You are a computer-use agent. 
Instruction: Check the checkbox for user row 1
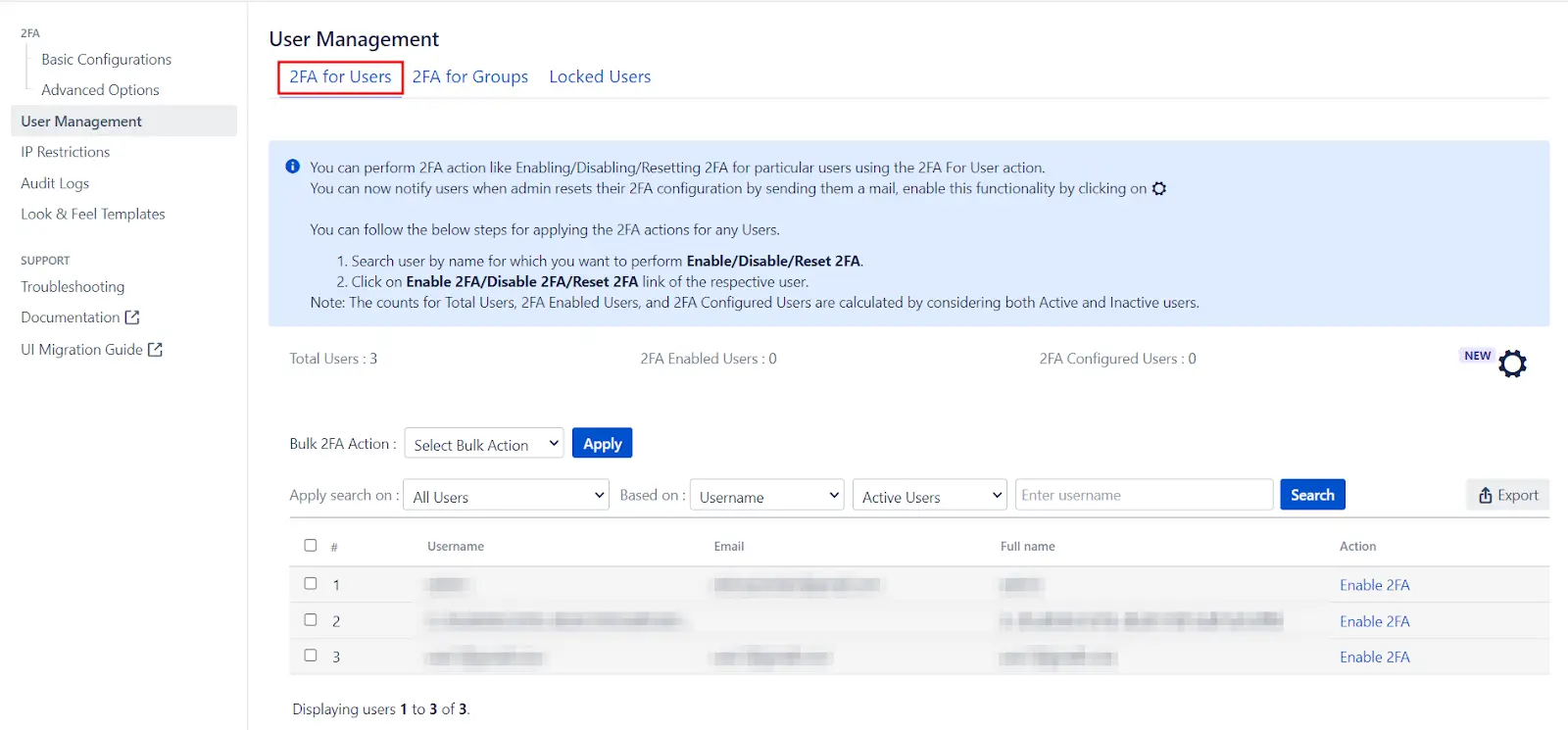tap(311, 583)
